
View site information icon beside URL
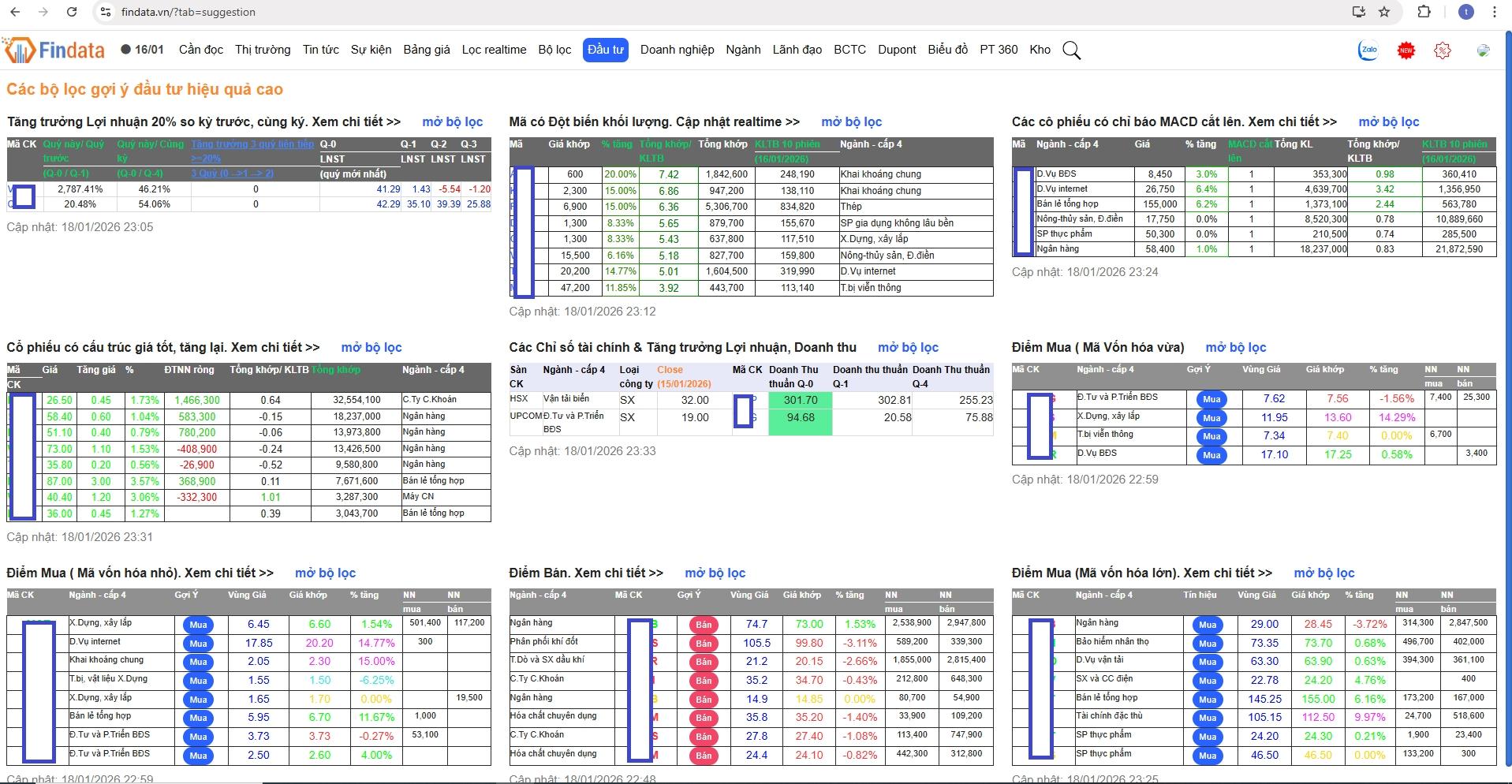coord(106,12)
